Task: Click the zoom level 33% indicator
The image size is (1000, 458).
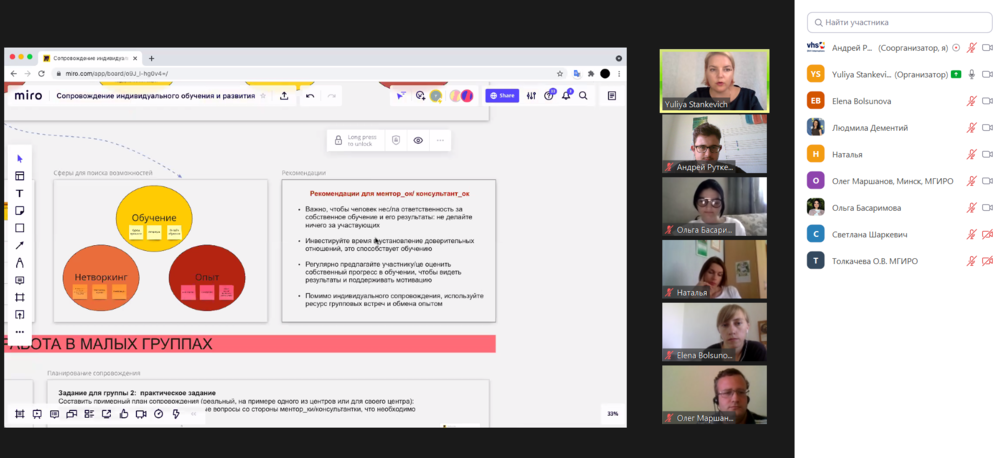Action: 612,414
